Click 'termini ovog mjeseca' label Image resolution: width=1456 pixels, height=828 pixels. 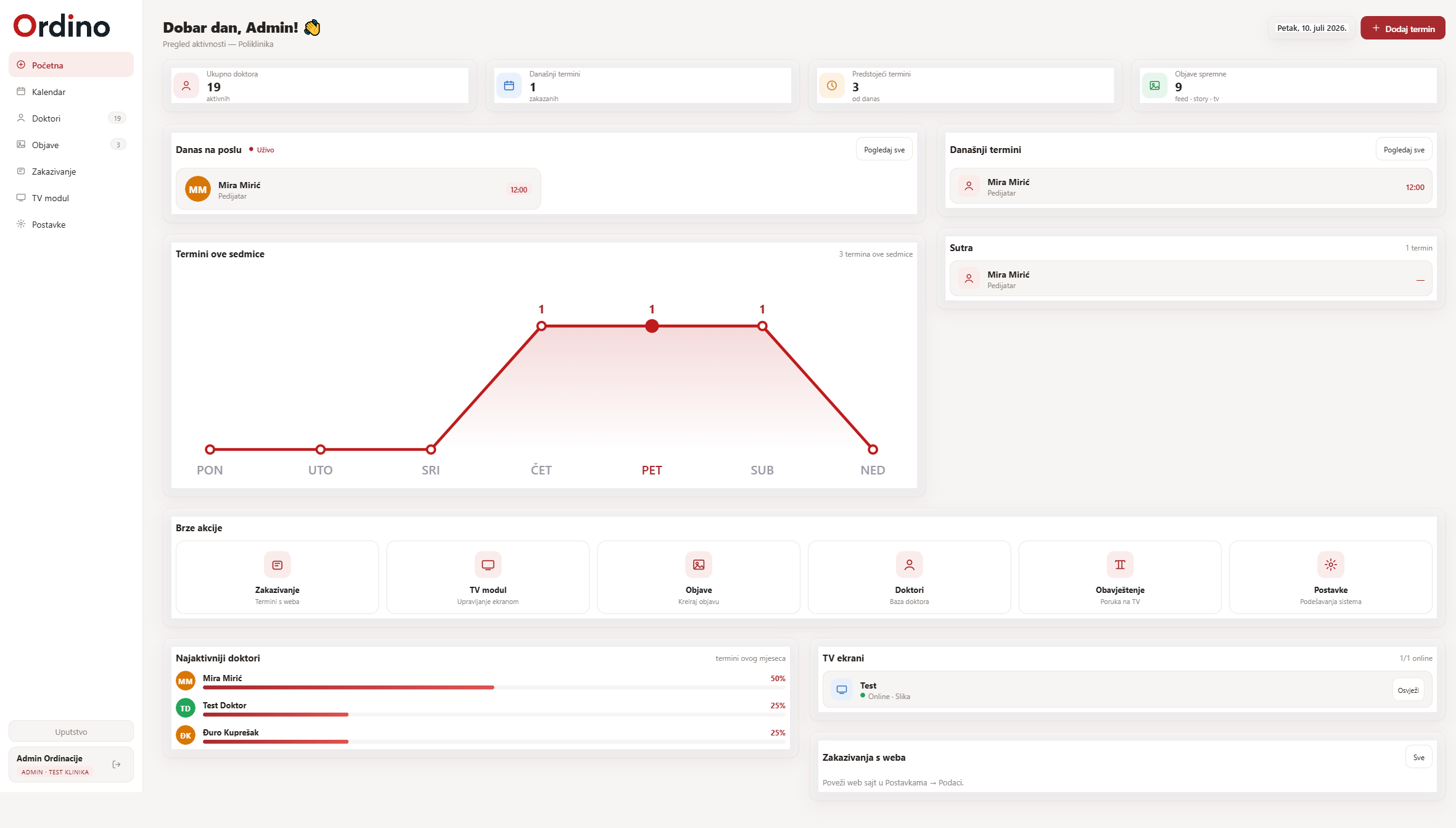pyautogui.click(x=751, y=658)
